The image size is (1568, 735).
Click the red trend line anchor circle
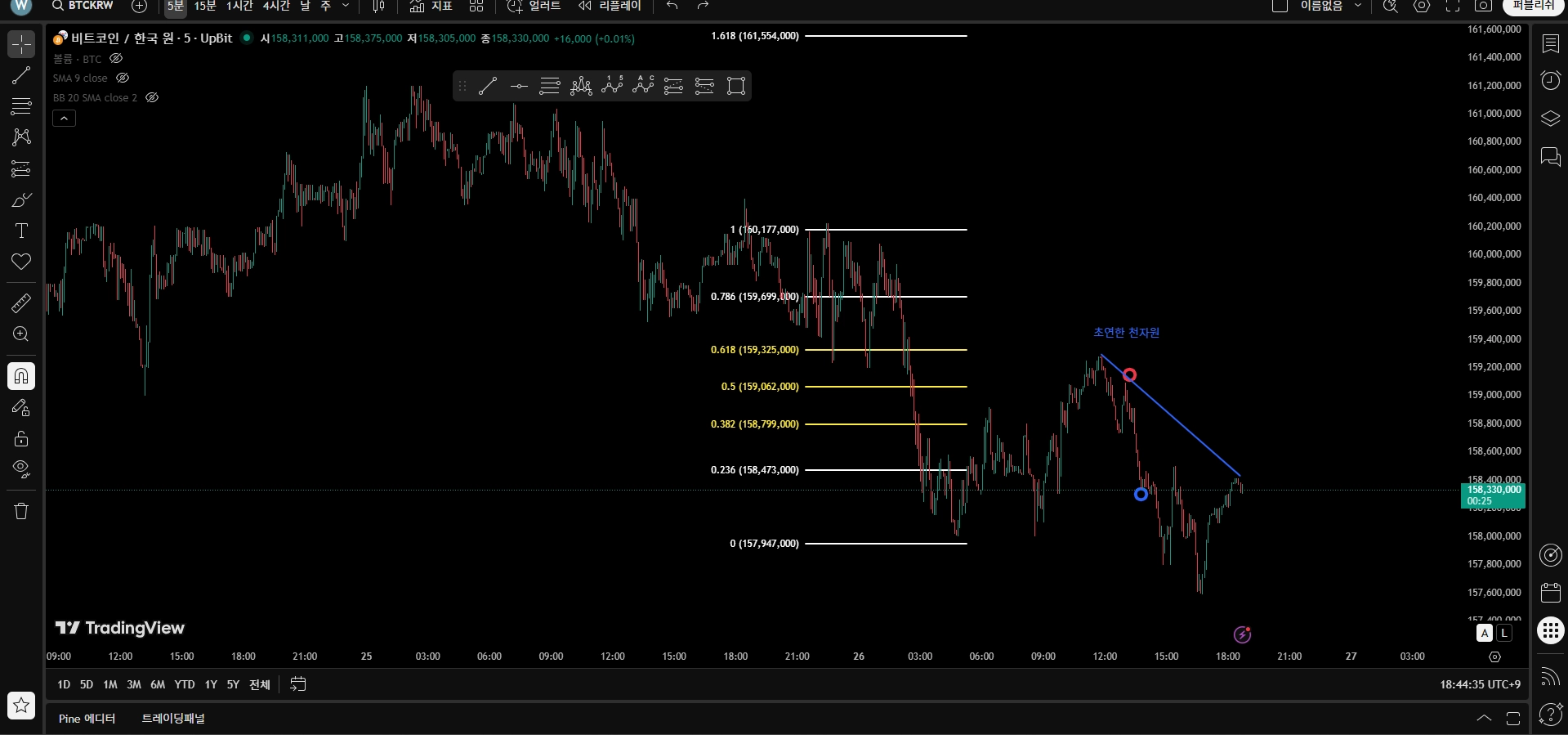point(1129,374)
